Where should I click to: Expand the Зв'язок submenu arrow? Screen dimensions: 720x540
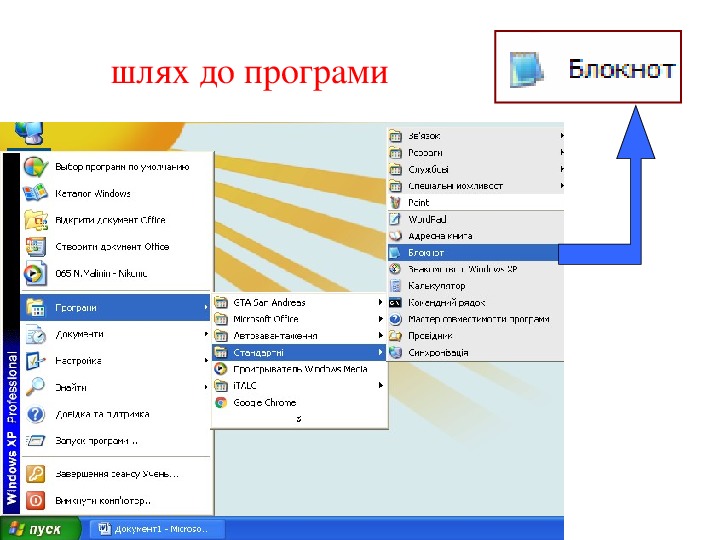(562, 135)
